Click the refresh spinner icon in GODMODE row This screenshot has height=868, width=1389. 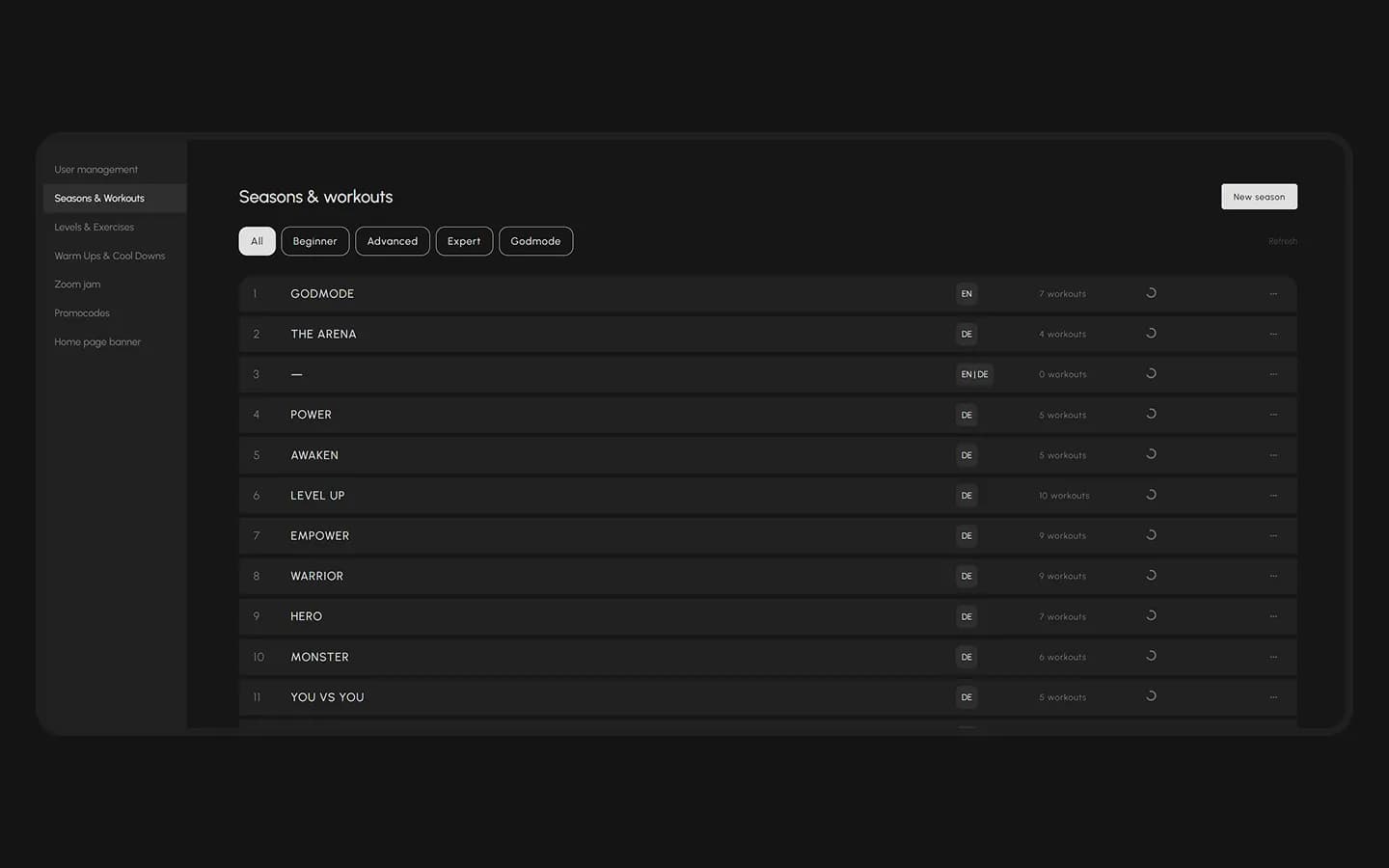click(x=1151, y=293)
